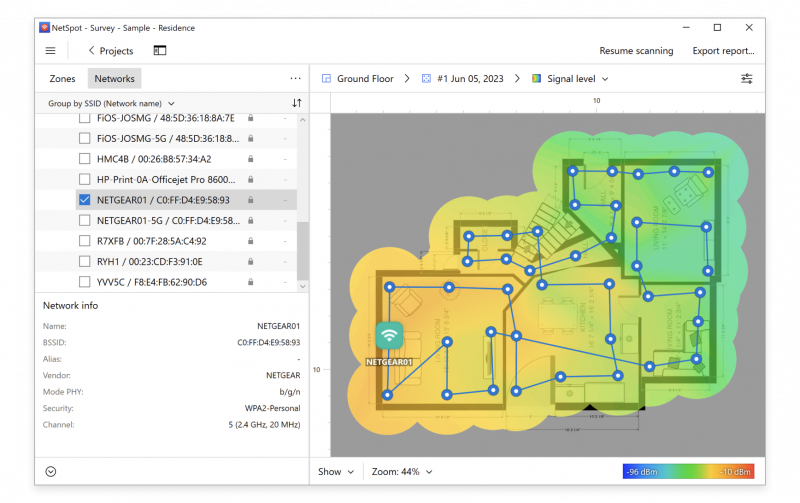Select the Channel value 5 (2.4 GHz, 20 MHz)

(x=264, y=424)
